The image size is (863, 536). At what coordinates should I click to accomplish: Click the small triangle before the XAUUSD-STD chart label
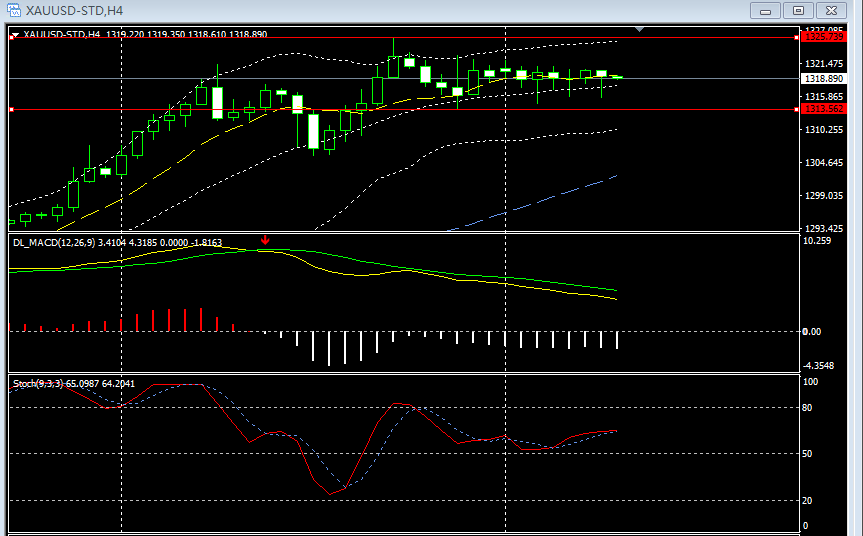pyautogui.click(x=14, y=34)
